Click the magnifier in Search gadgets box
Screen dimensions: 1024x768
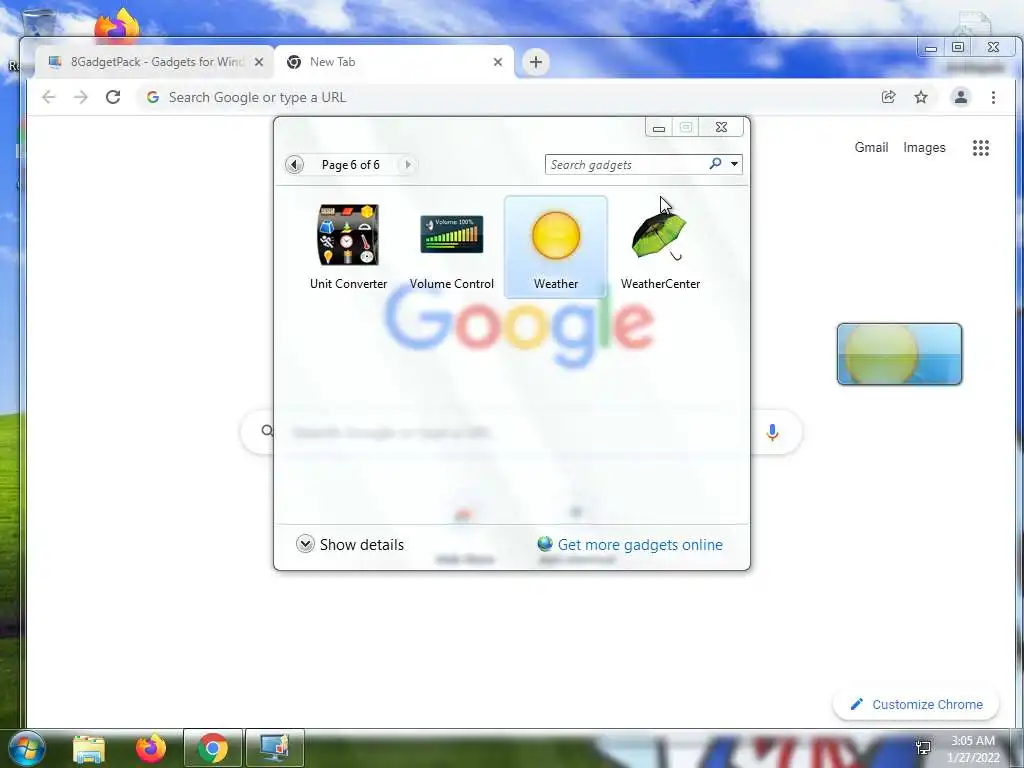pyautogui.click(x=716, y=164)
